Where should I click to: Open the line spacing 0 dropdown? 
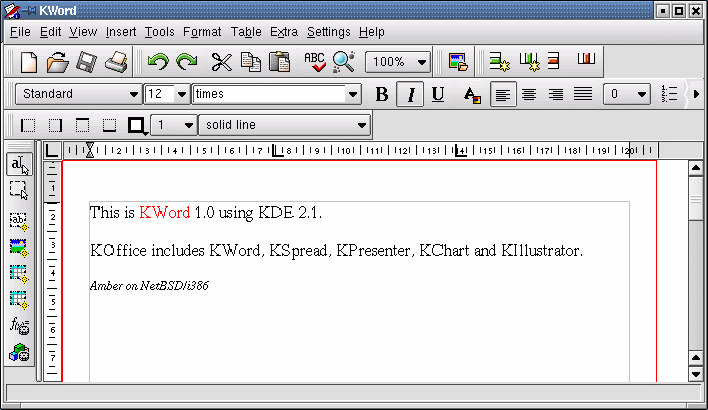(627, 94)
